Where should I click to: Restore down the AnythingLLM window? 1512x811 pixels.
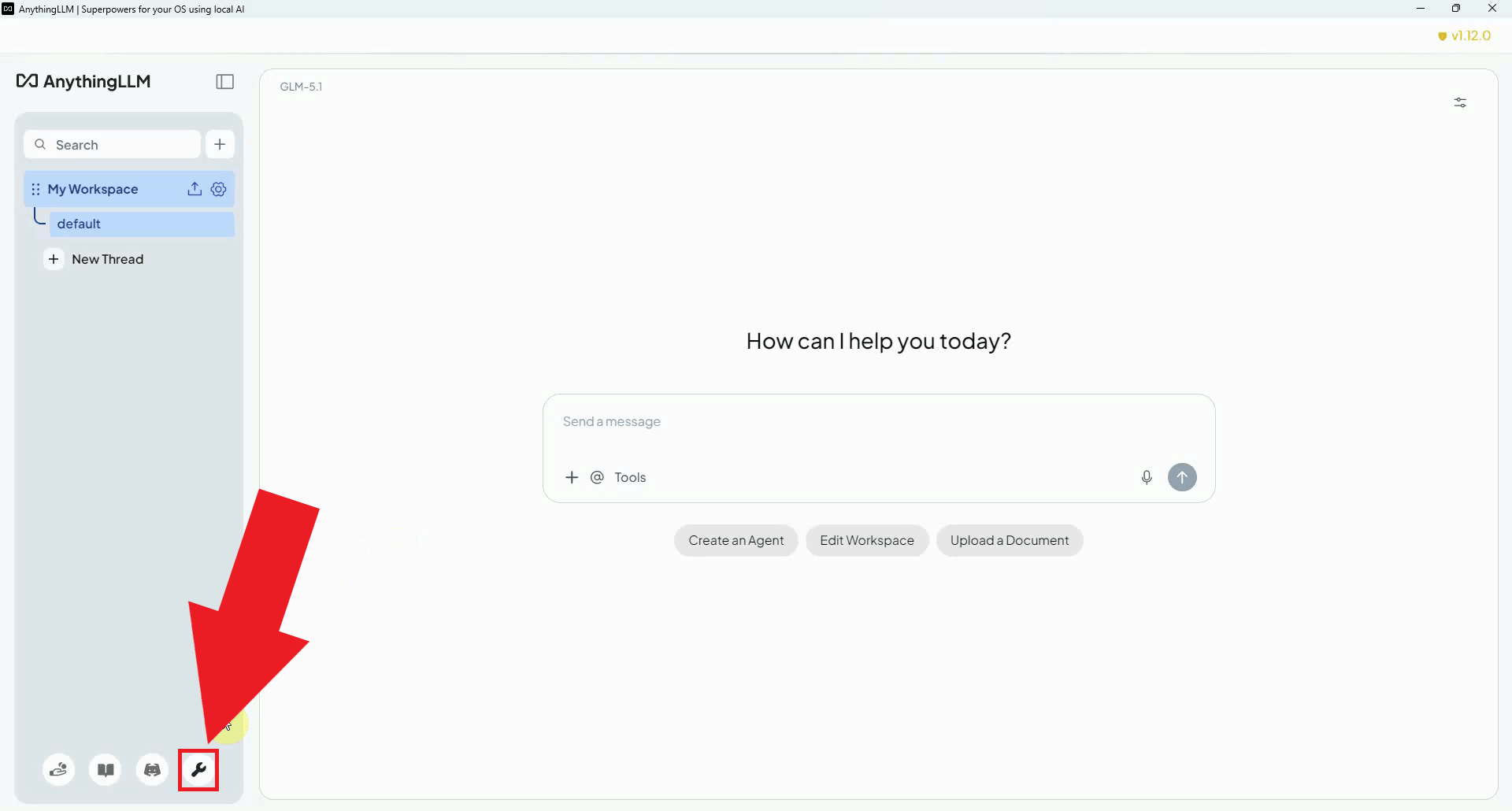(x=1456, y=9)
